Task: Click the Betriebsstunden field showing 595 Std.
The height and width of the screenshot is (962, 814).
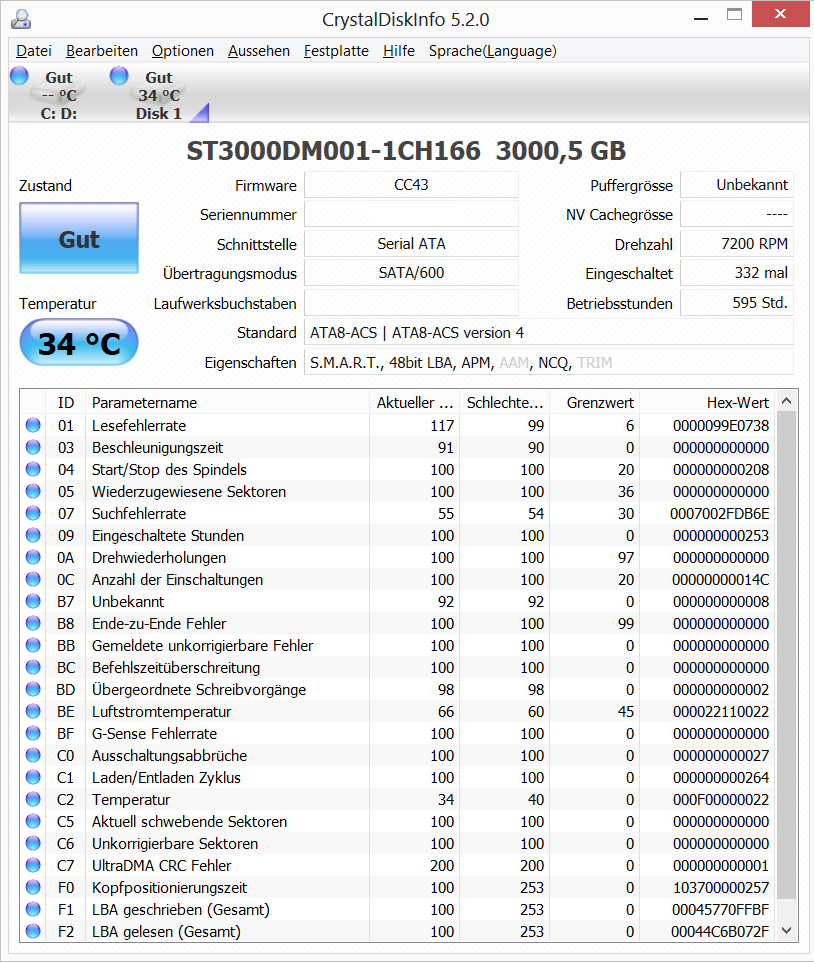Action: [x=737, y=302]
